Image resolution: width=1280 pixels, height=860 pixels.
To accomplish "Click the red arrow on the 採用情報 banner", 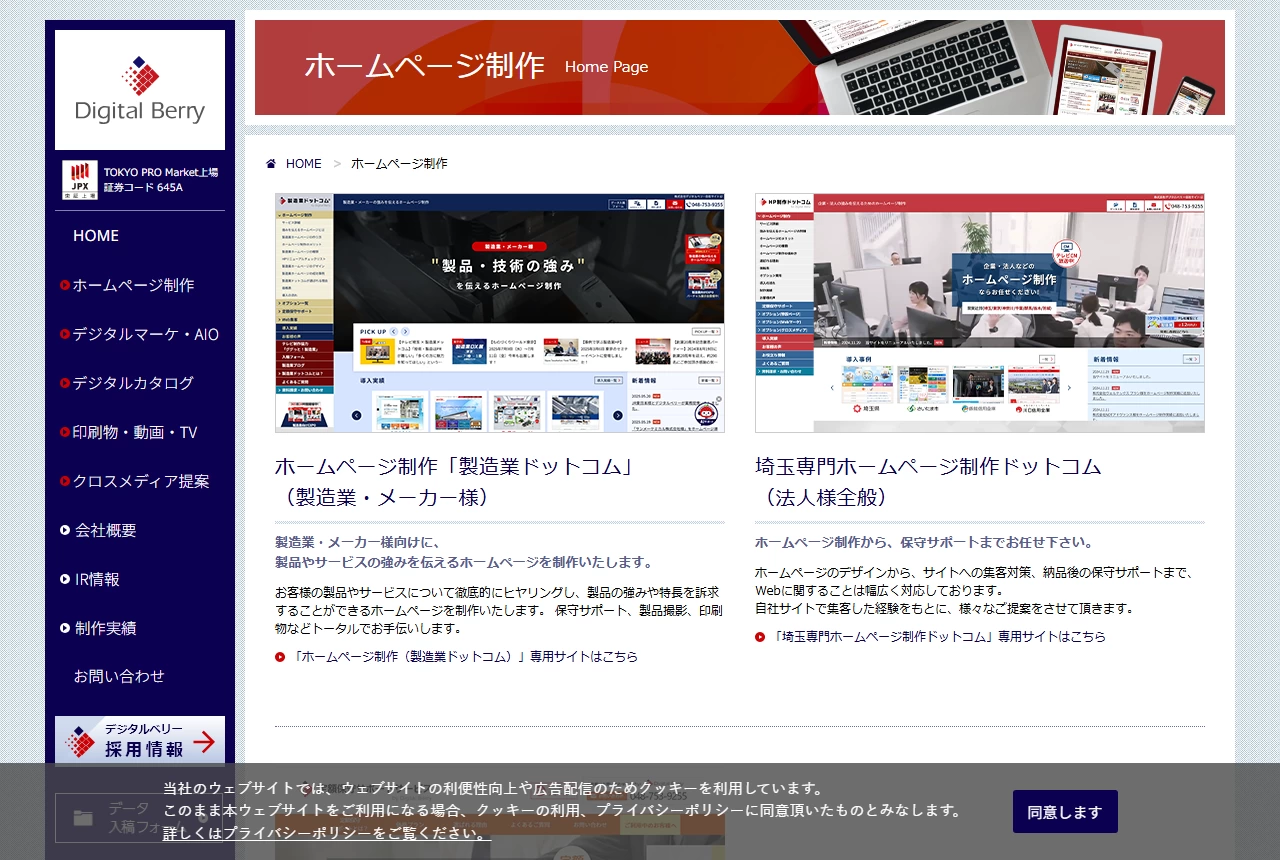I will (x=204, y=742).
